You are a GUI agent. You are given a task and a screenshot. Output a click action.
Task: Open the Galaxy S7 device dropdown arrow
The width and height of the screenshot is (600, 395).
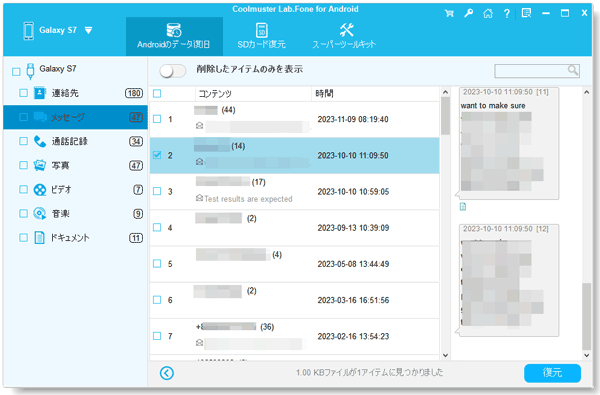tap(88, 30)
